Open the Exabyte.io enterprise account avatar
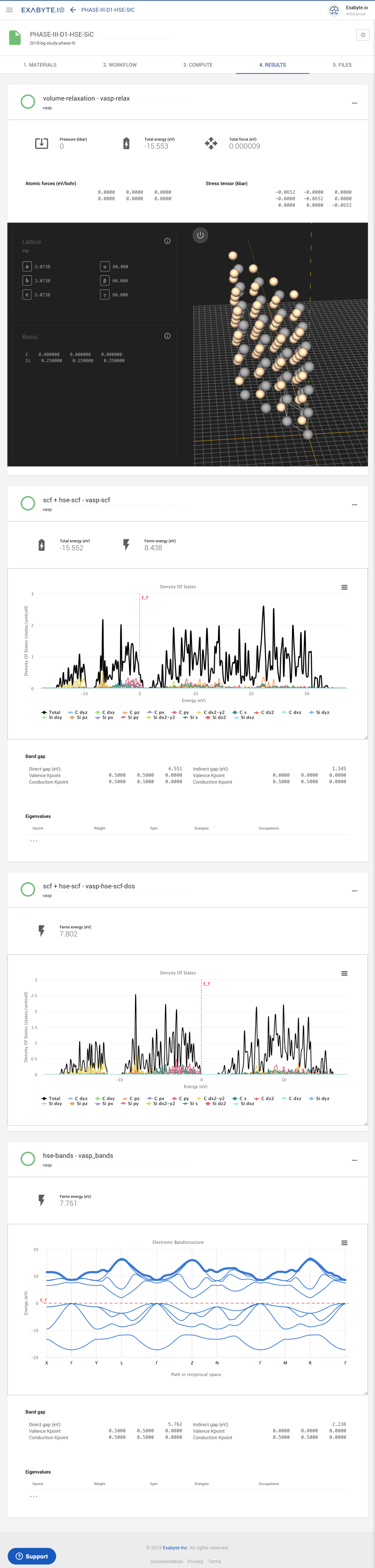The image size is (375, 1568). (334, 10)
